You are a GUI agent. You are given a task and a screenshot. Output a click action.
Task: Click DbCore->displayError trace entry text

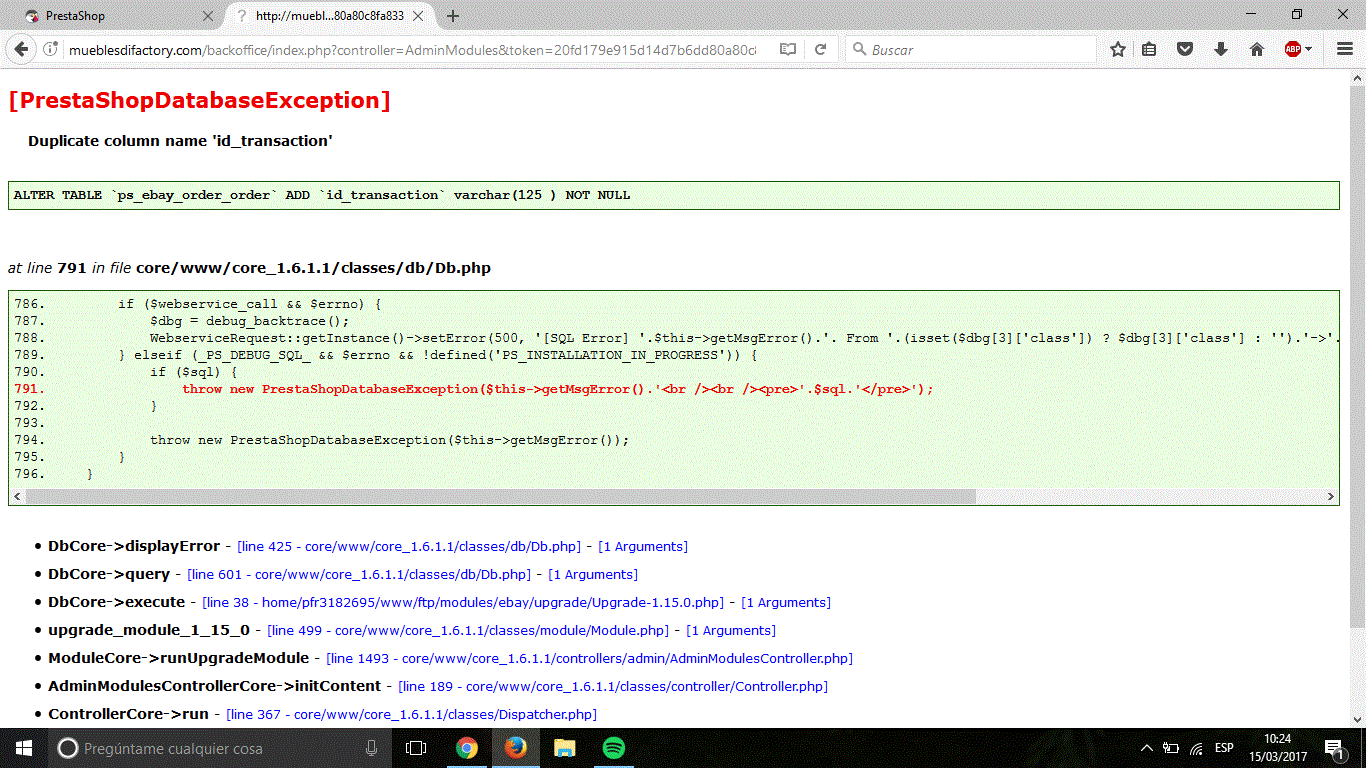(134, 546)
